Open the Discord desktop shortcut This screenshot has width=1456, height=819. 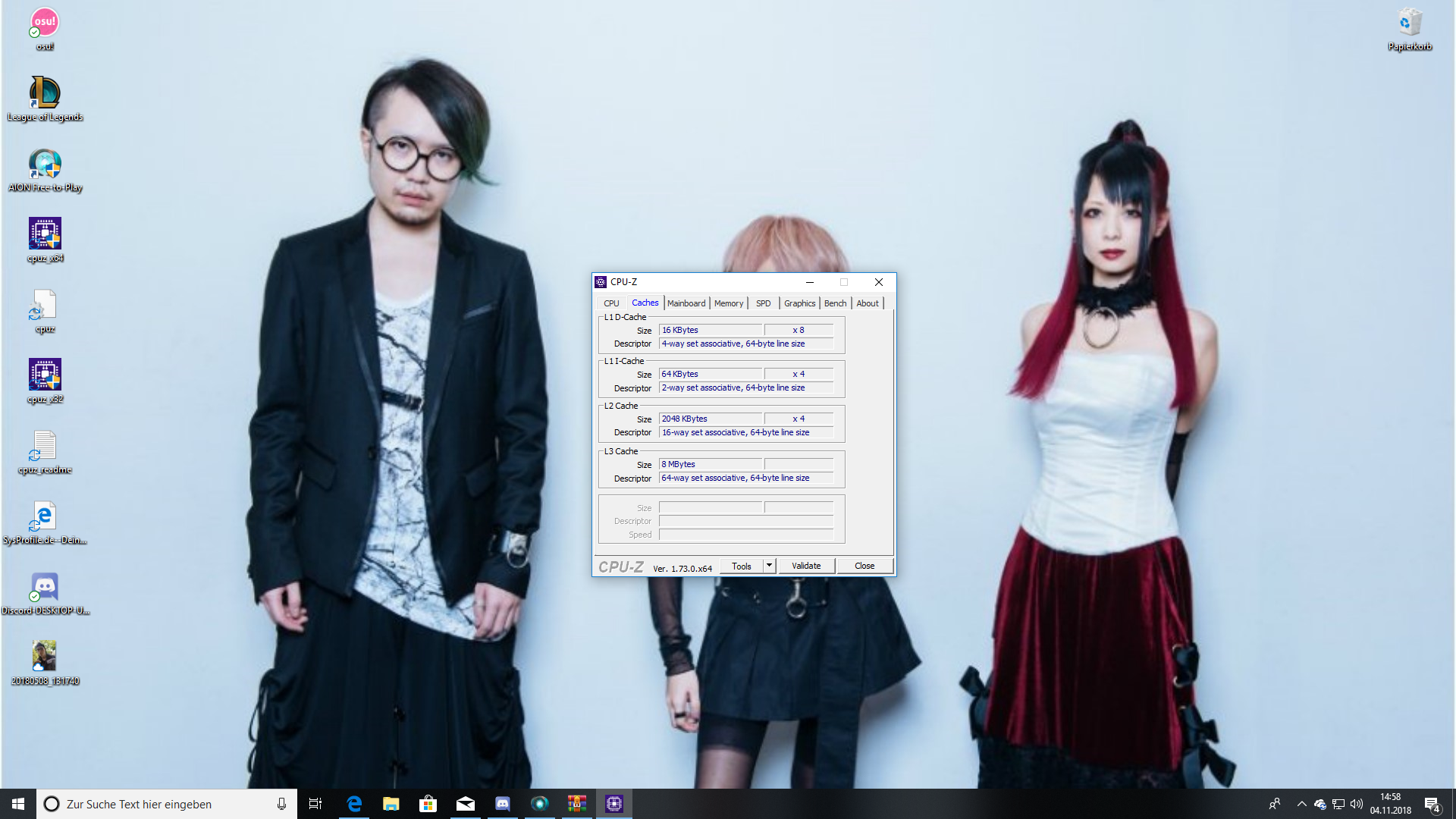click(x=45, y=588)
